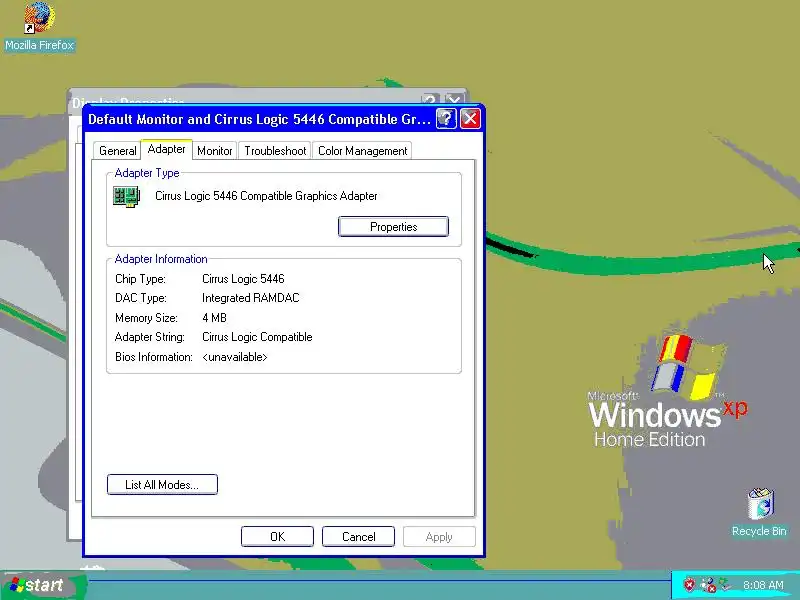Click the taskbar clock showing 8:08 AM

pos(763,585)
